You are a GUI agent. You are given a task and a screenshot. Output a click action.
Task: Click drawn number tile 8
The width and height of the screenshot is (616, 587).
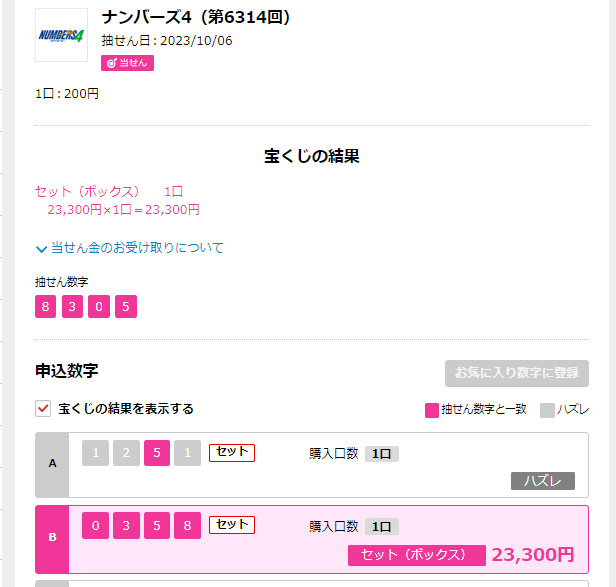pos(46,306)
